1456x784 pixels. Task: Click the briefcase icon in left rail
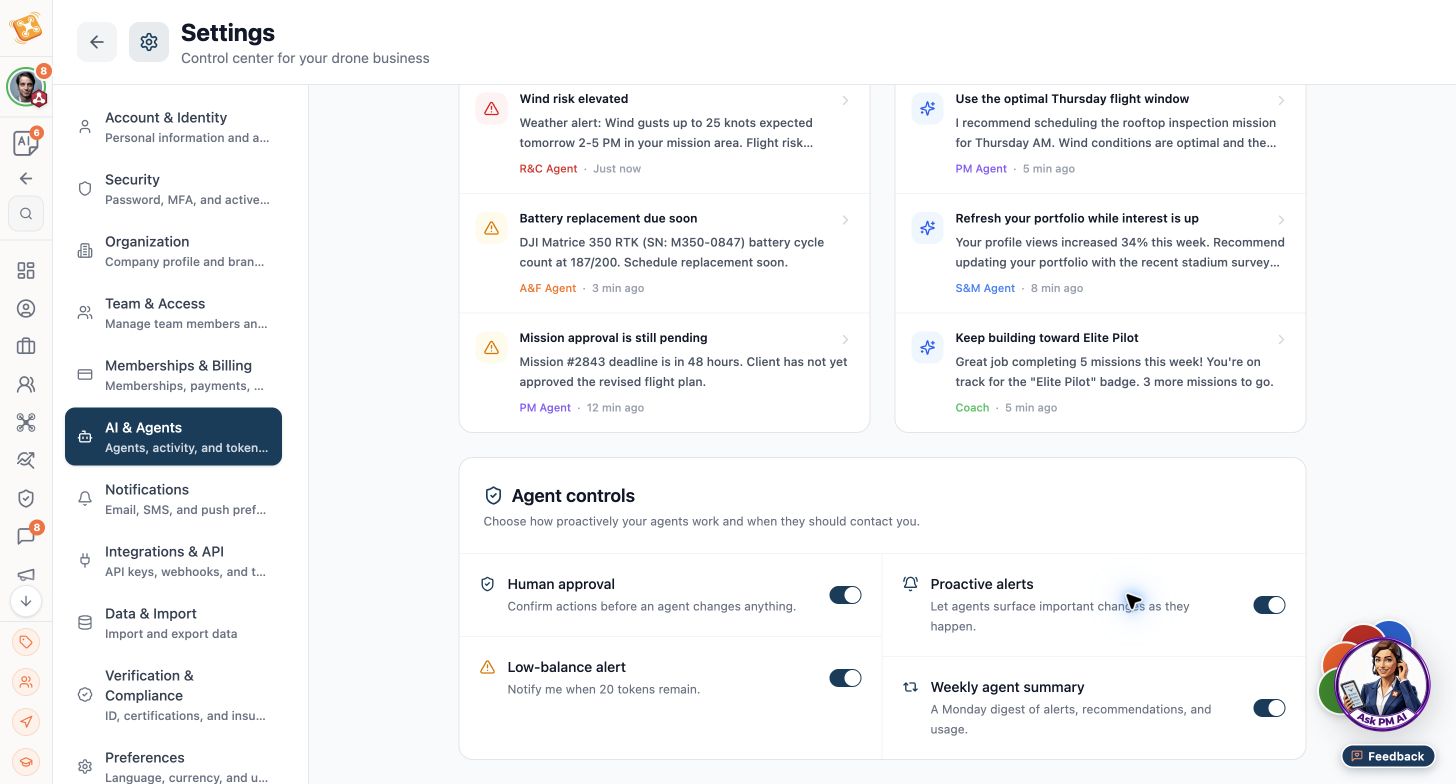[x=26, y=347]
